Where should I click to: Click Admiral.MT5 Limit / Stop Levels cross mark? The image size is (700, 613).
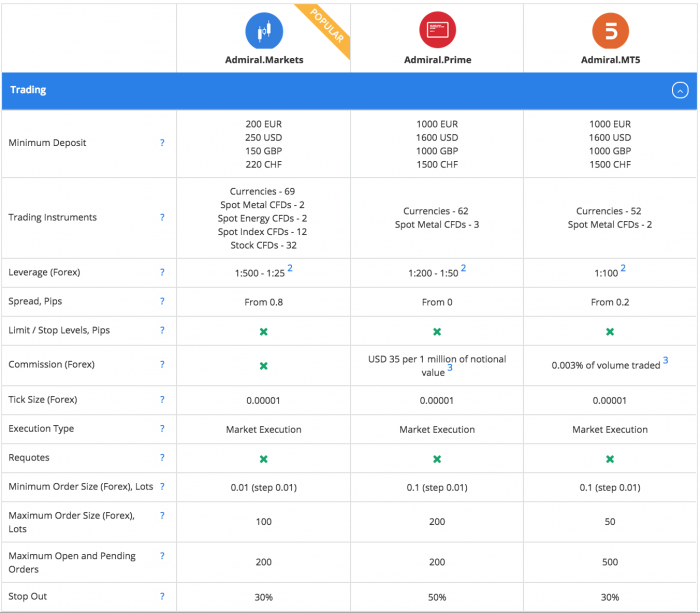610,331
